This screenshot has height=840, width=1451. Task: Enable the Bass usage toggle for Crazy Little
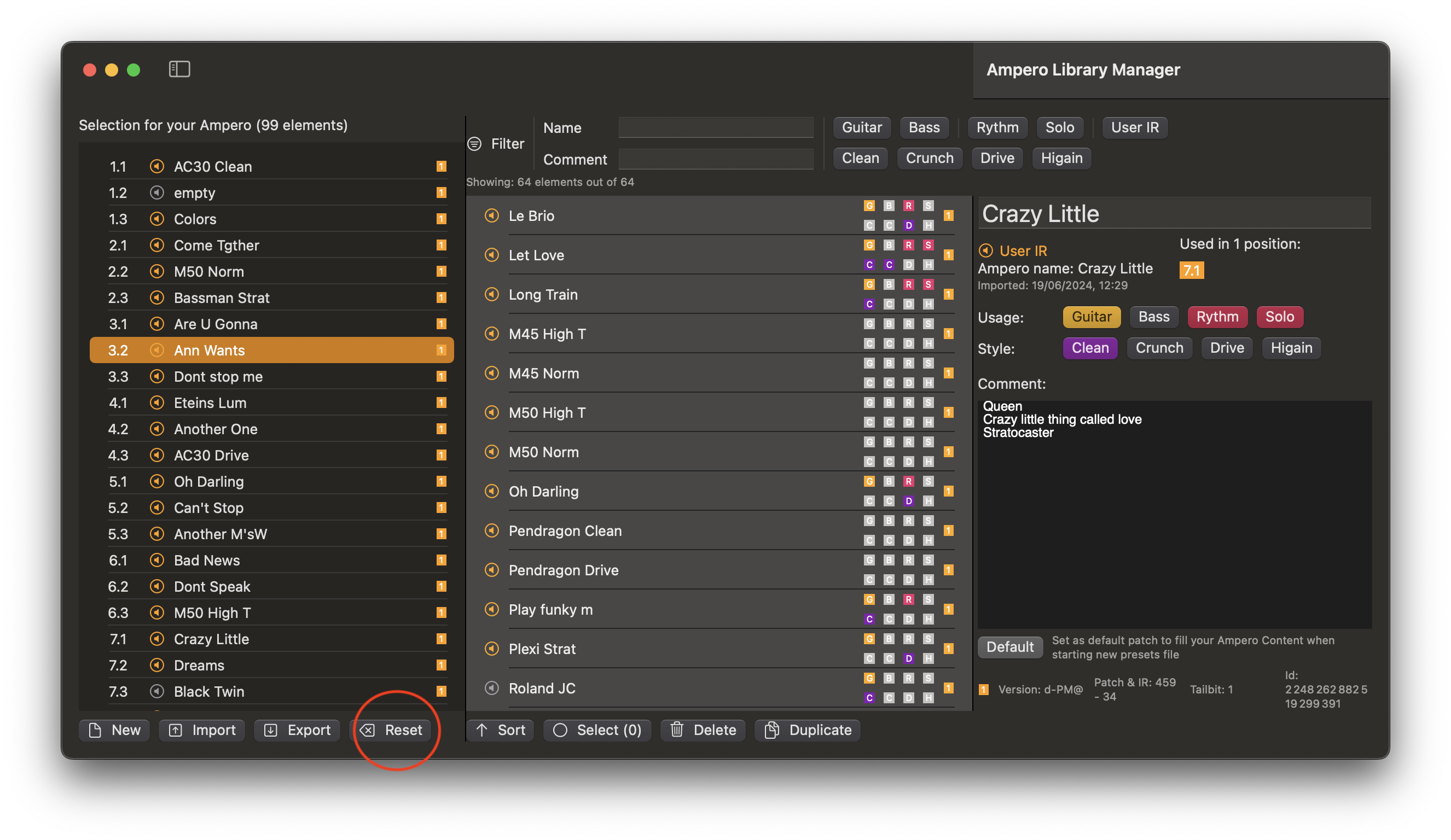coord(1154,317)
